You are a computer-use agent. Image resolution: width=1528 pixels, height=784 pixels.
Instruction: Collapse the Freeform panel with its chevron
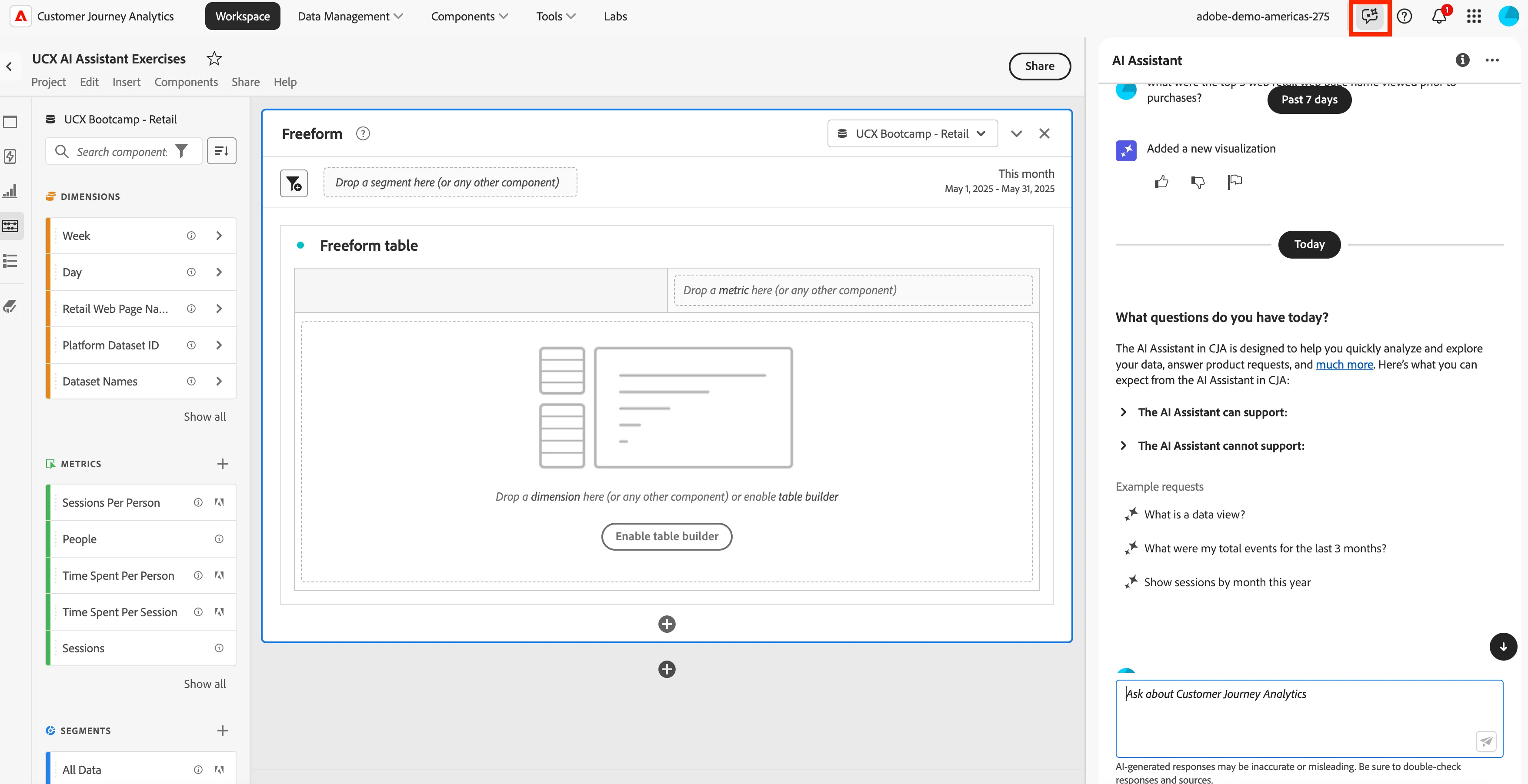(x=1016, y=134)
